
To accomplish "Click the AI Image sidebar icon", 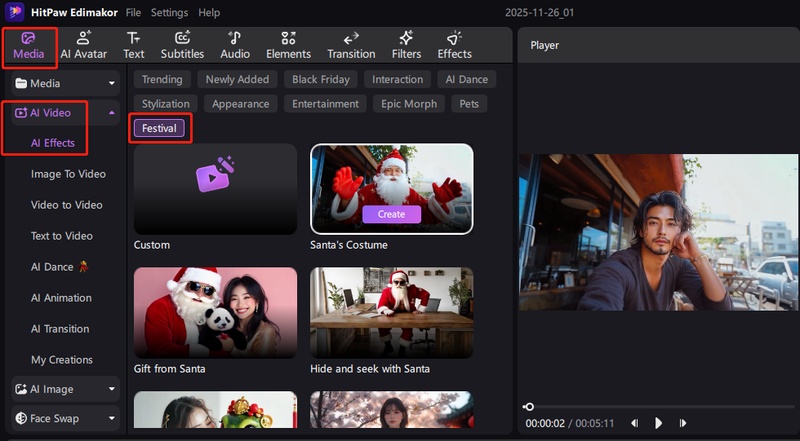I will pyautogui.click(x=21, y=389).
